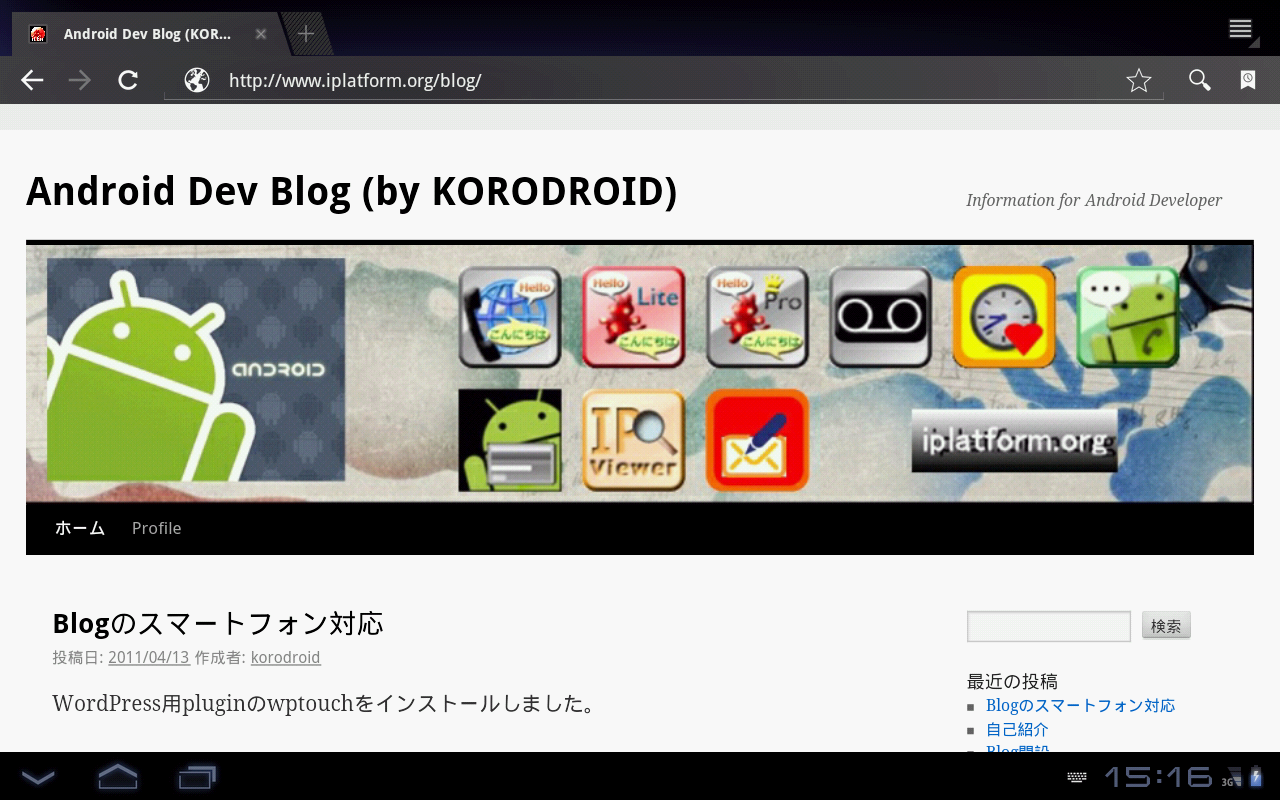This screenshot has height=800, width=1280.
Task: Click the red mail pen app icon
Action: point(757,440)
